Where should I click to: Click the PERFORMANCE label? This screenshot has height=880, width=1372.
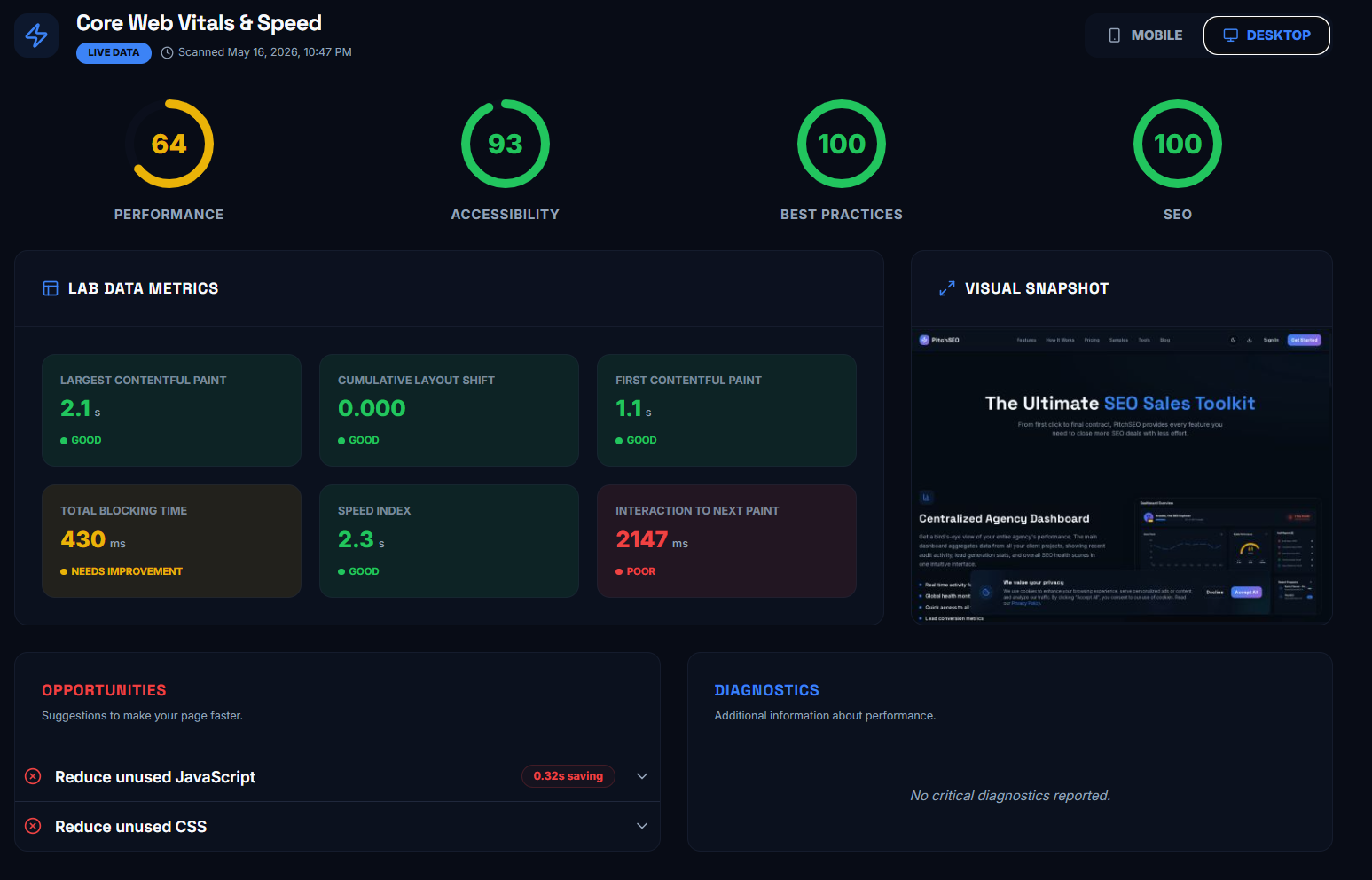click(x=169, y=215)
